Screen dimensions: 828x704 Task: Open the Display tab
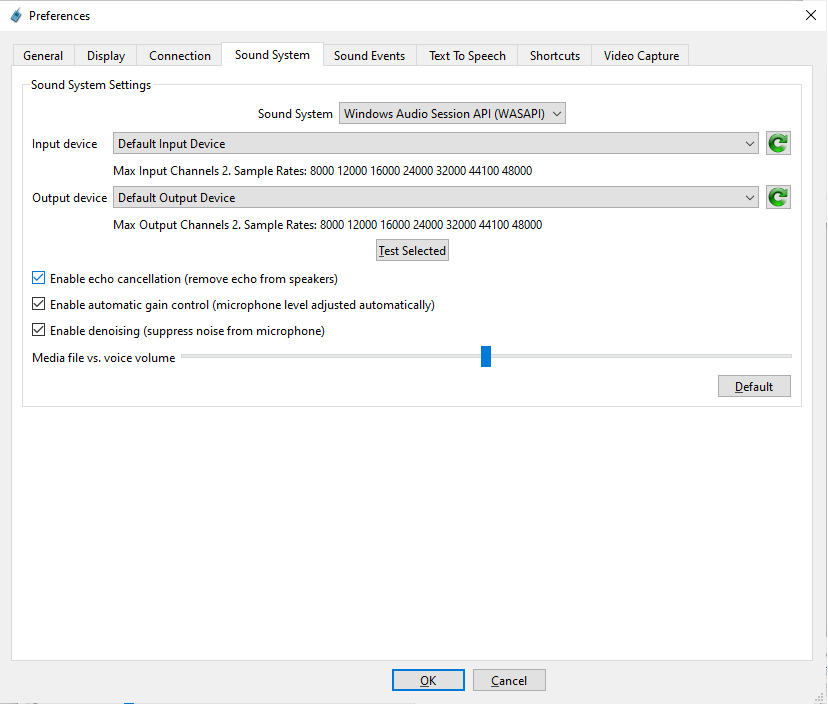coord(106,56)
